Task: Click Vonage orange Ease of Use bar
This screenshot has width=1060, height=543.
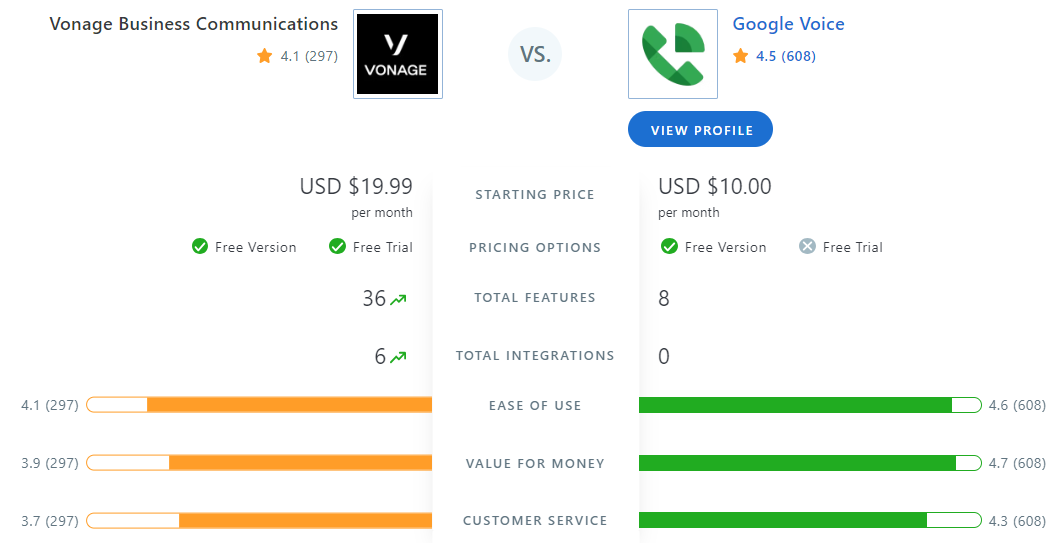Action: point(290,405)
